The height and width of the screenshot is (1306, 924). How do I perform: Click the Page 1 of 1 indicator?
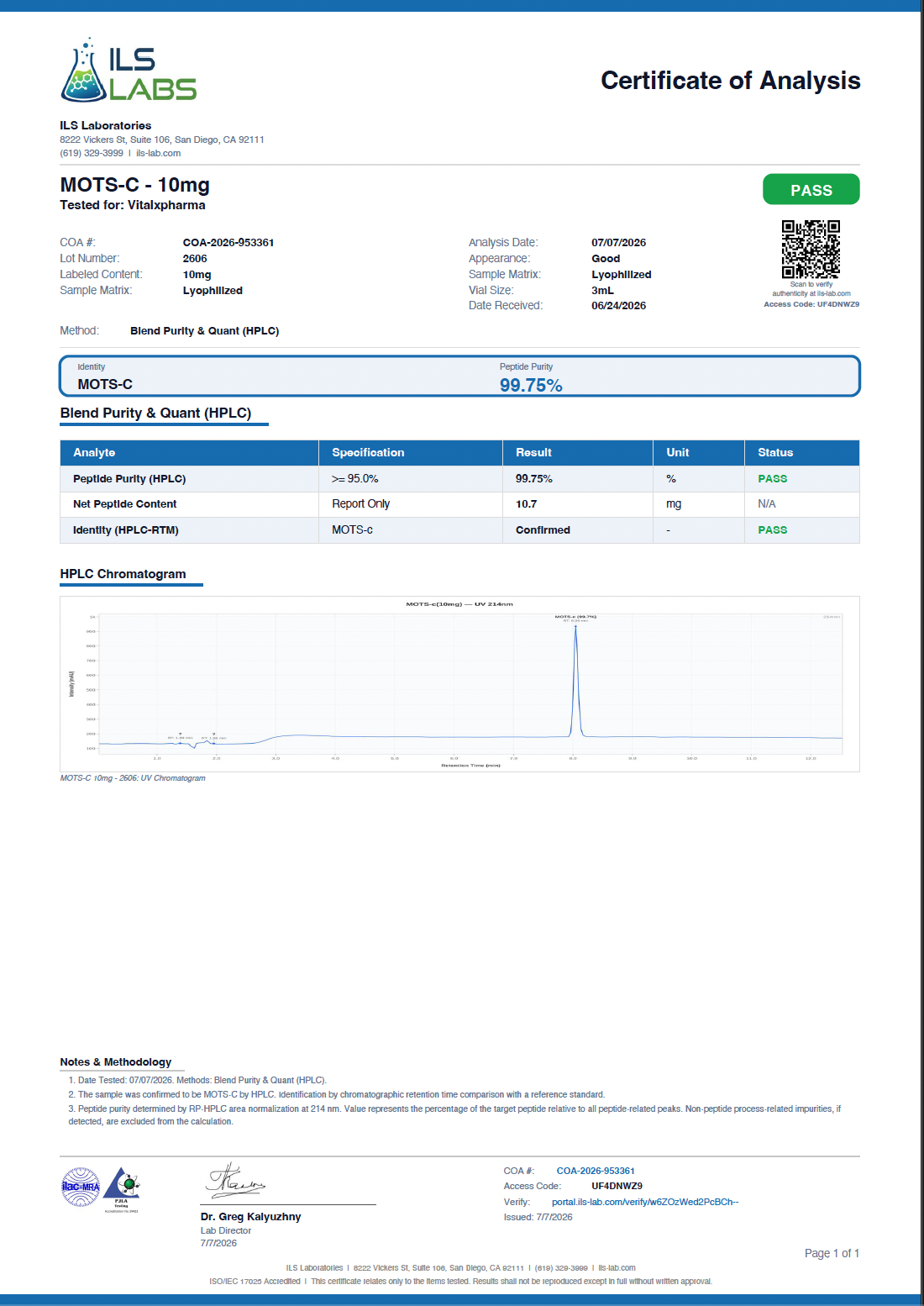832,1253
